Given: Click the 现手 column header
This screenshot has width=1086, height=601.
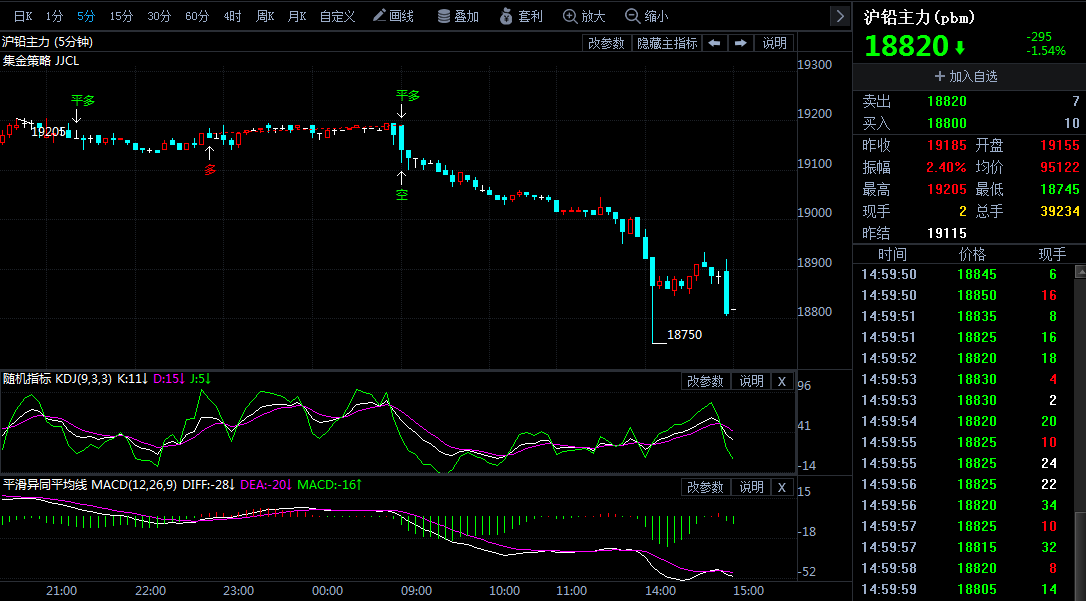Looking at the screenshot, I should pos(1052,254).
